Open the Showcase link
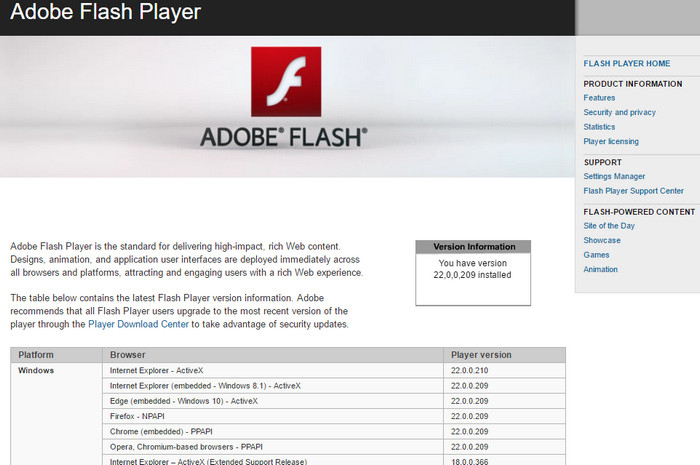Image resolution: width=700 pixels, height=465 pixels. click(602, 240)
